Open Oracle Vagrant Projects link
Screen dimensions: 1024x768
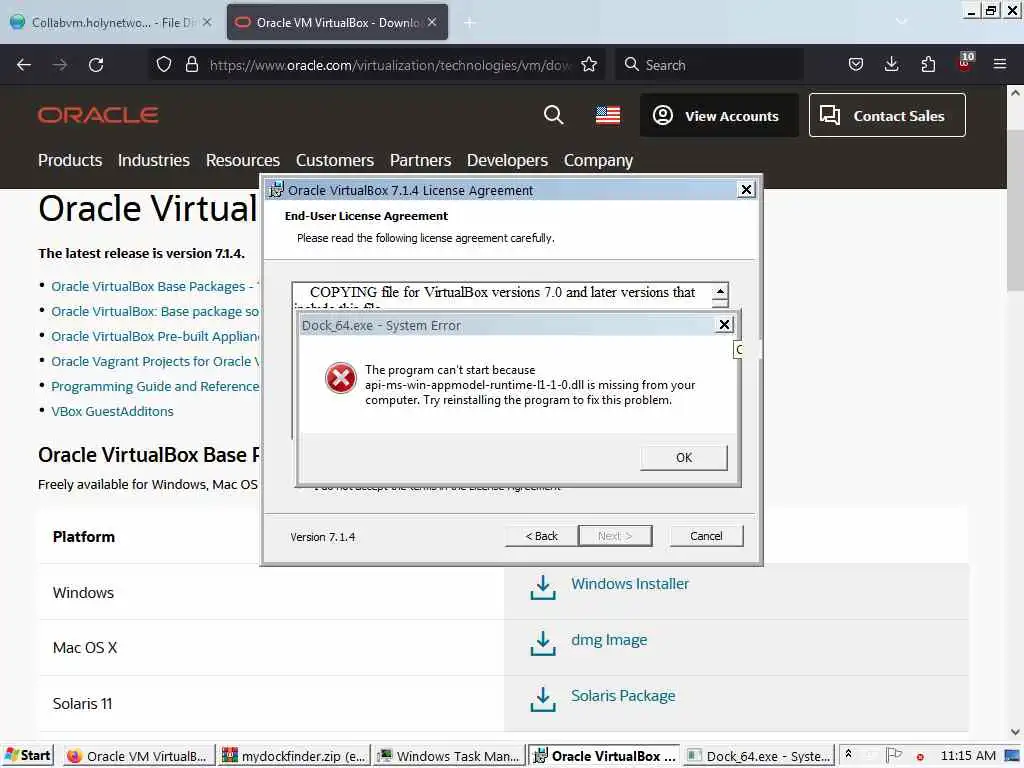click(x=155, y=361)
